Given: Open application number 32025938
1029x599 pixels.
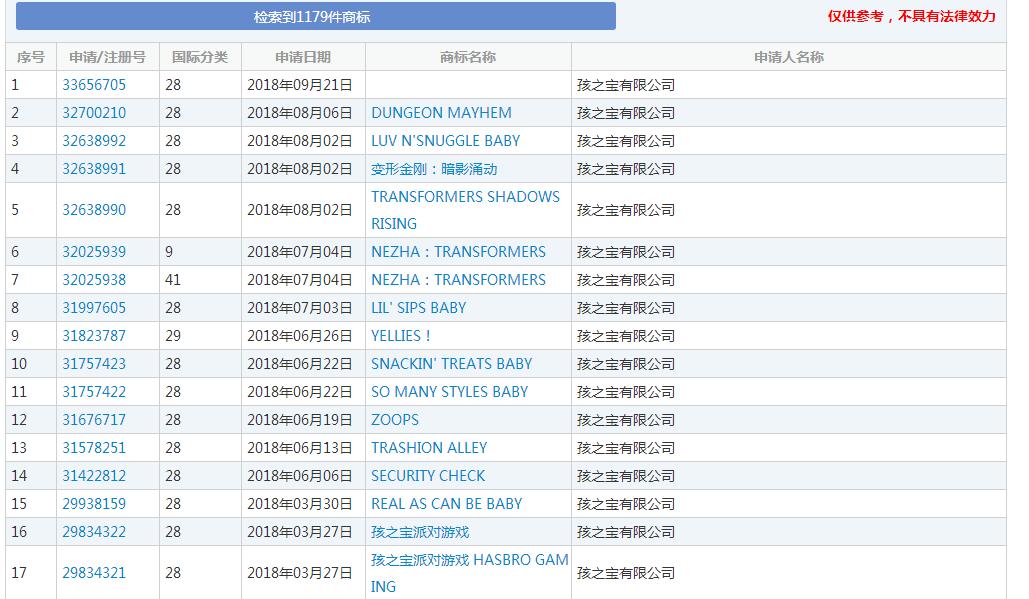Looking at the screenshot, I should [94, 280].
